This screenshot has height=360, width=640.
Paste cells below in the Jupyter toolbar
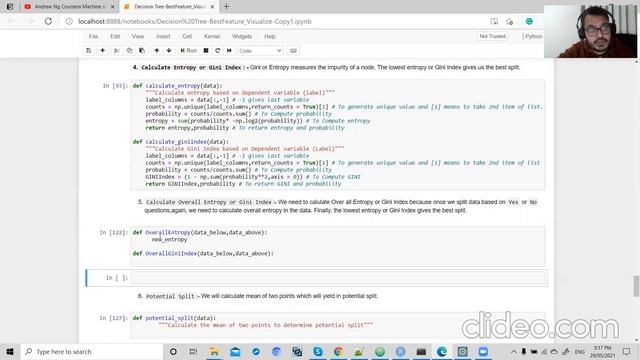(142, 51)
